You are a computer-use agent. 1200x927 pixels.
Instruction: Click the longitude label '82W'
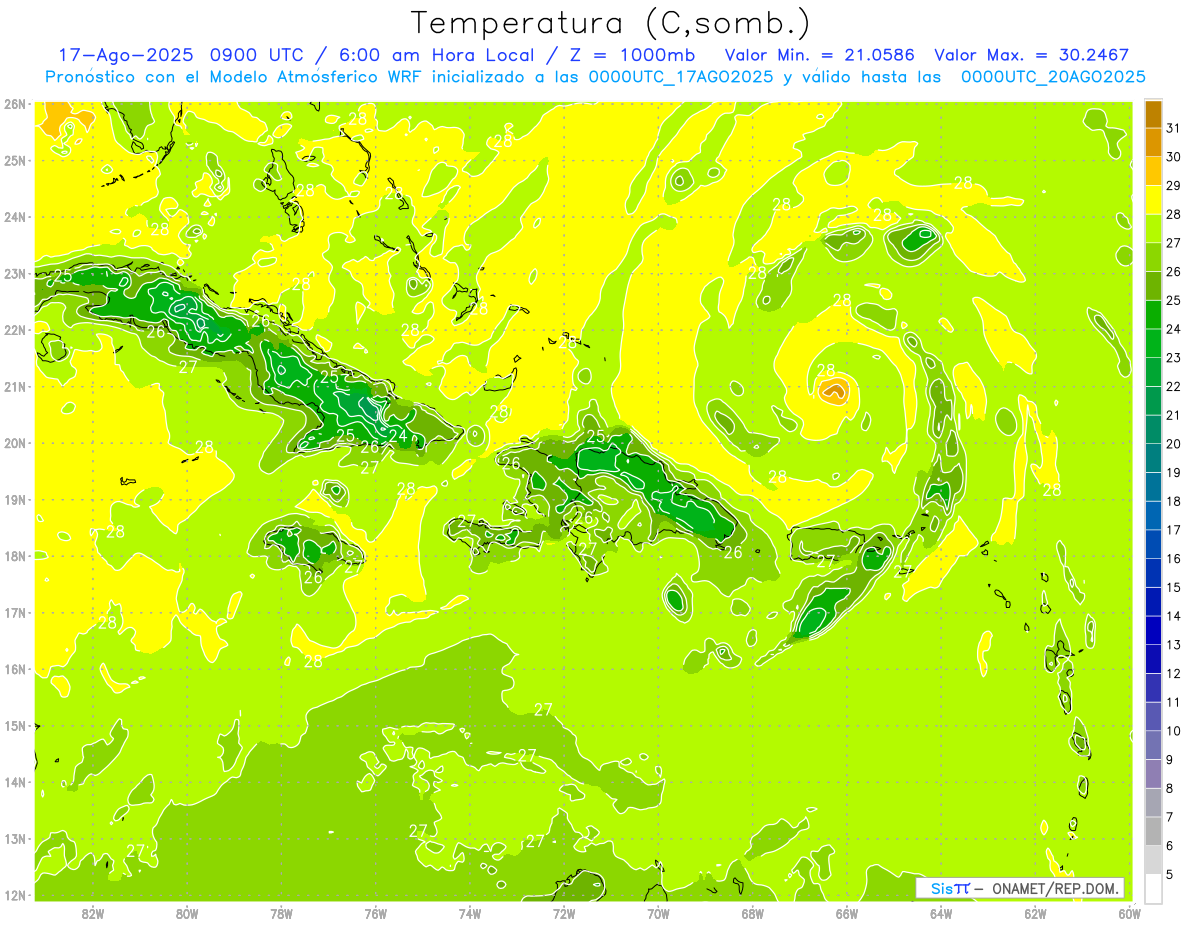coord(93,913)
